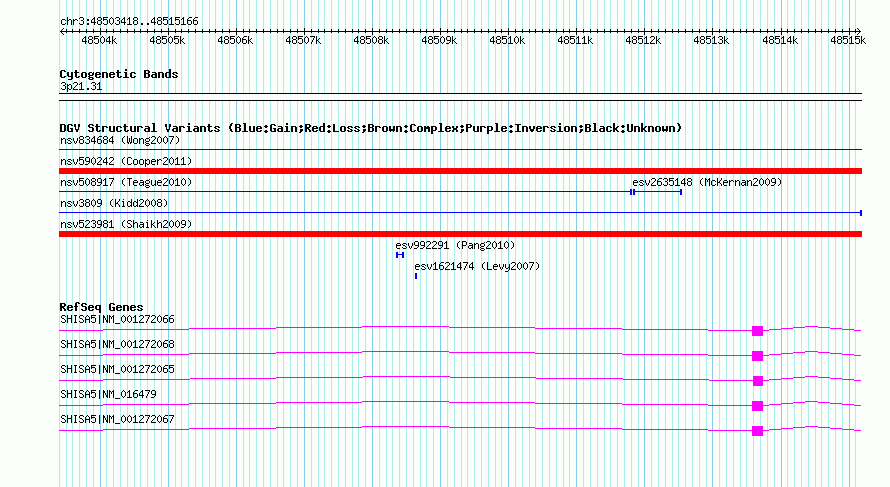Click the 48508k ruler tick label
890x487 pixels.
point(371,40)
